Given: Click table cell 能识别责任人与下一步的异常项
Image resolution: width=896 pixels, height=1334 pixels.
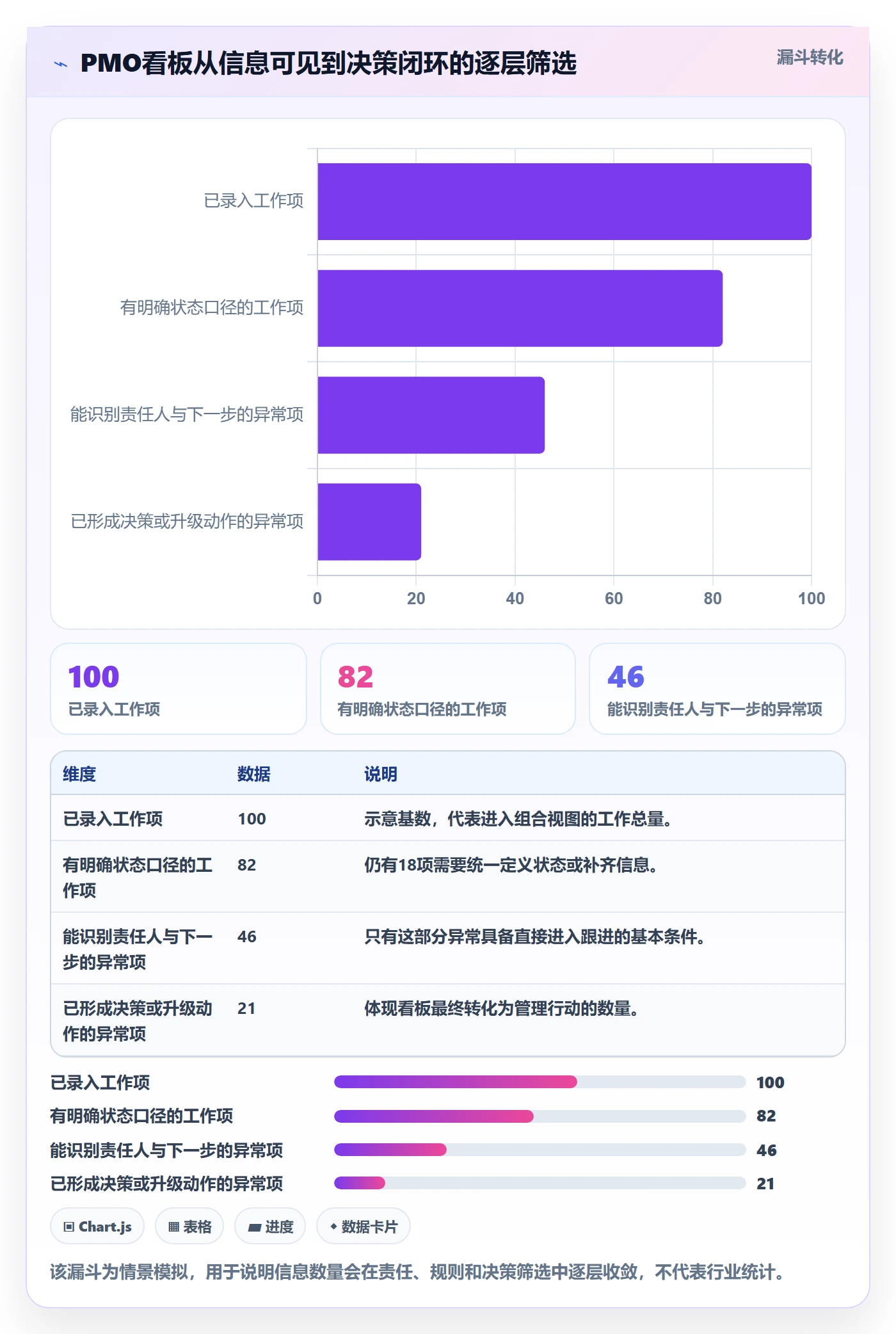Looking at the screenshot, I should (138, 949).
